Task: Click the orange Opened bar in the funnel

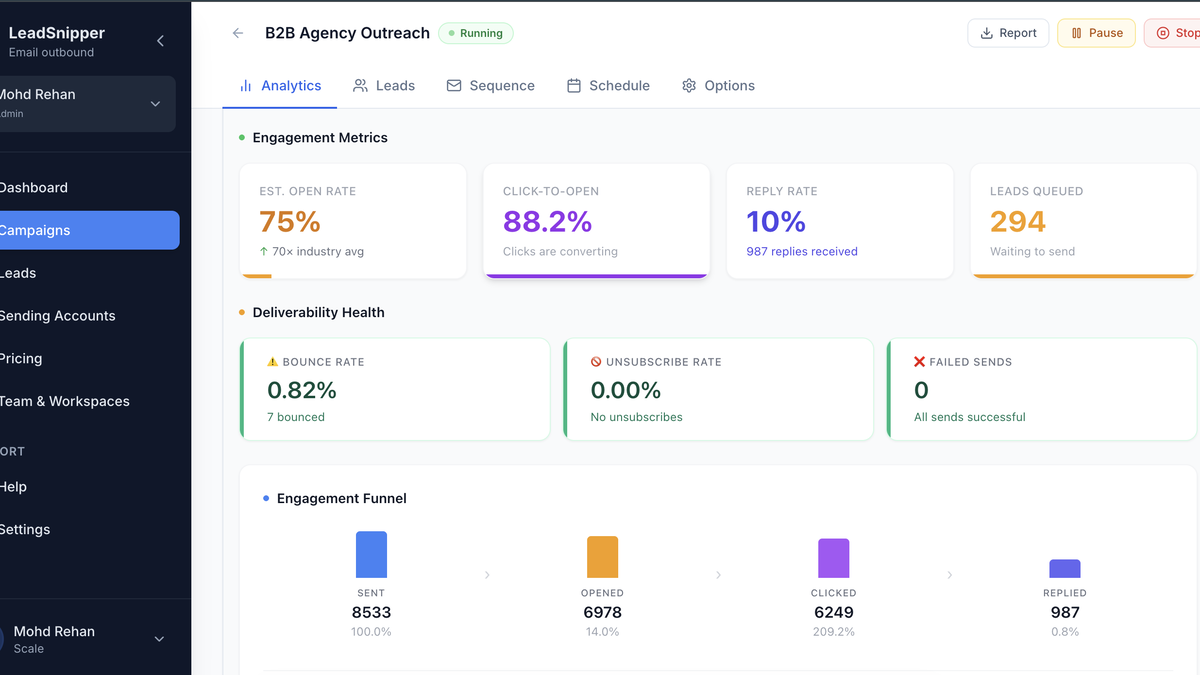Action: pos(602,557)
